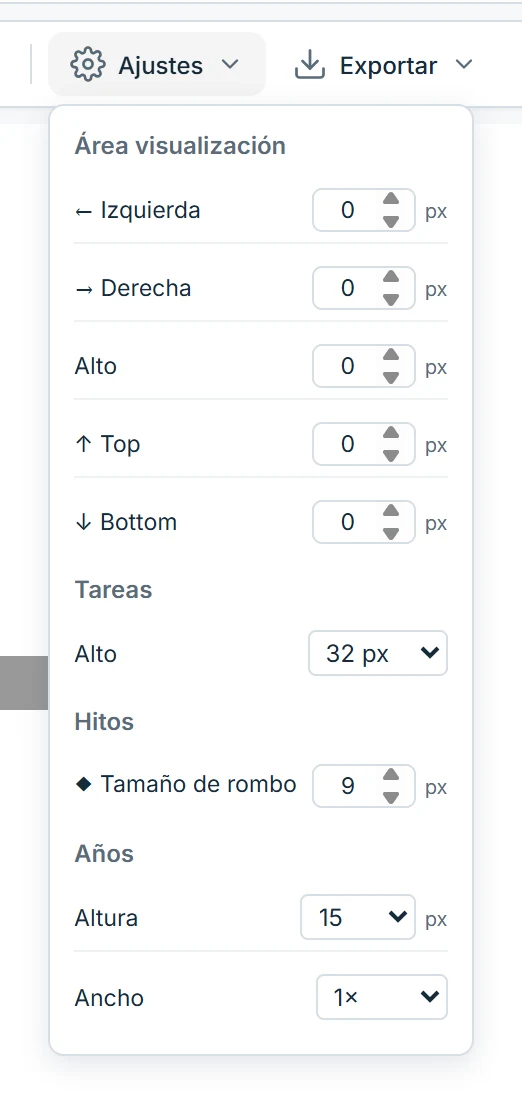Increase Tamaño de rombo with up arrow

(391, 775)
